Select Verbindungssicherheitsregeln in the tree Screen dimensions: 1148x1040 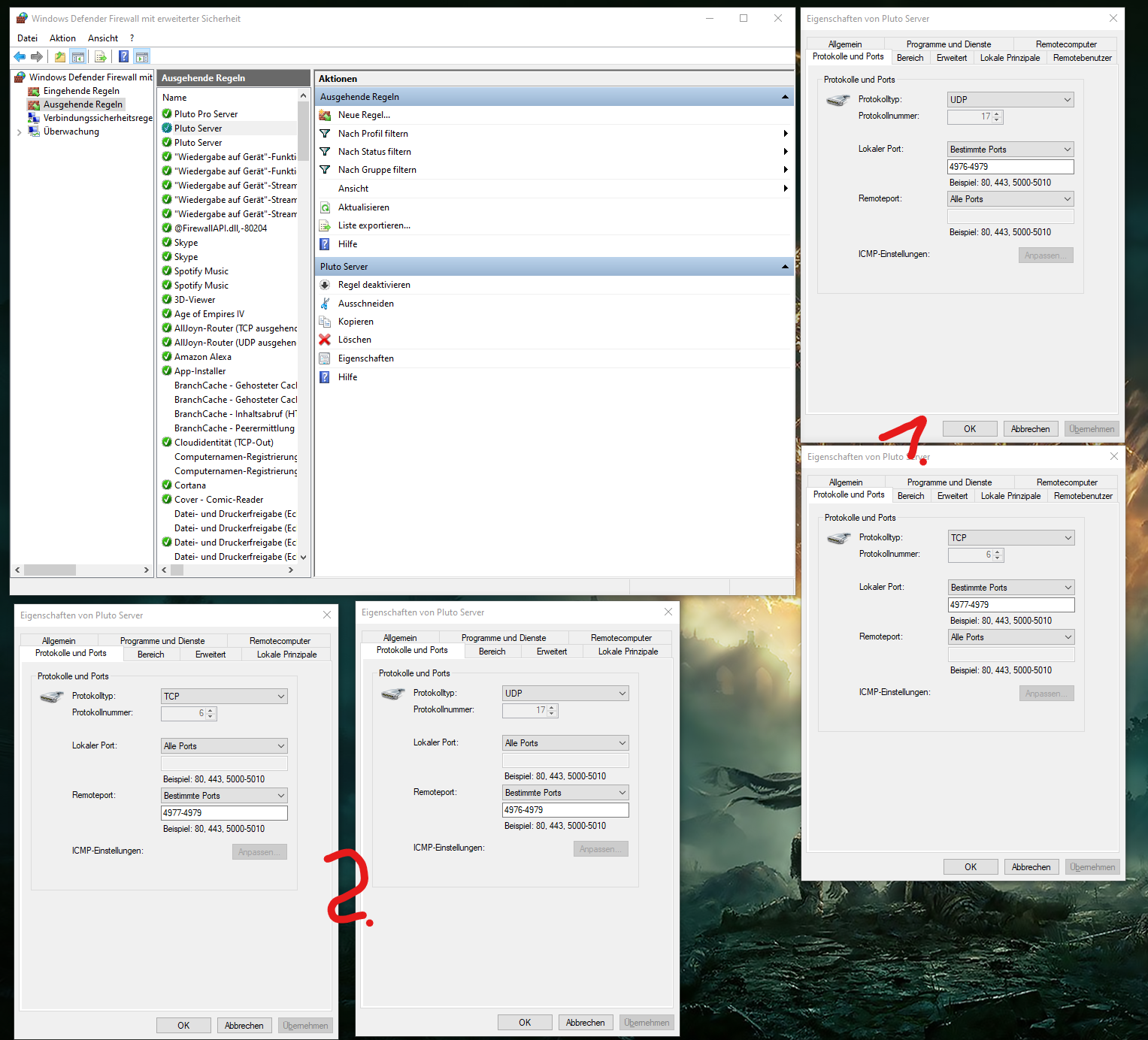[x=98, y=118]
